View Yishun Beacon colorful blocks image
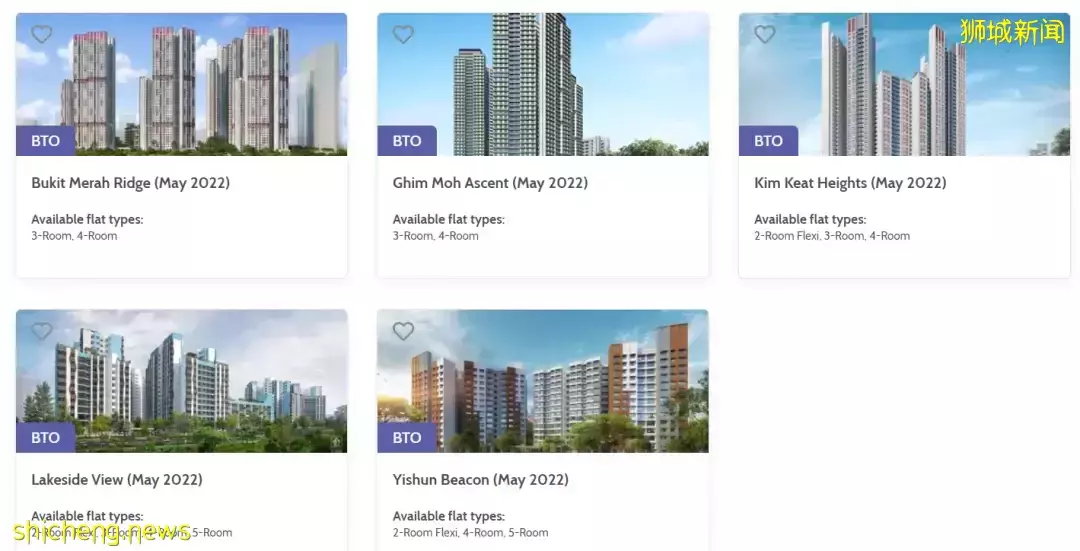Image resolution: width=1080 pixels, height=551 pixels. pos(543,381)
